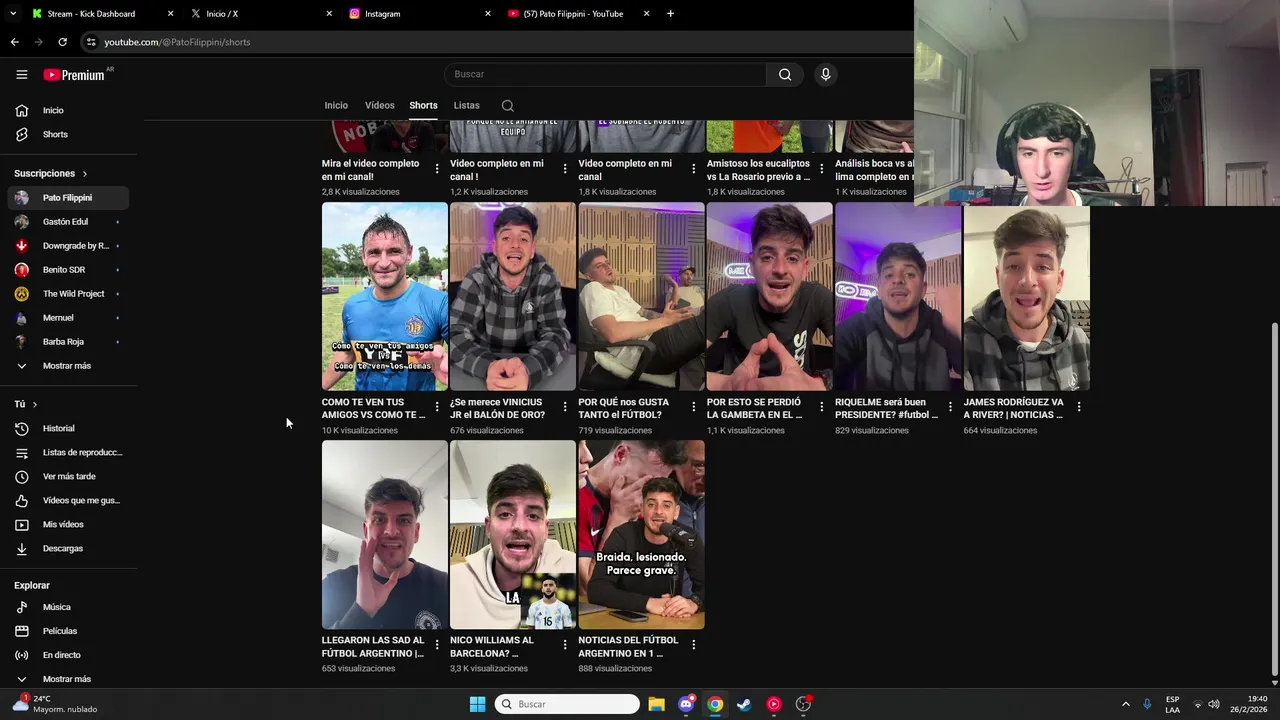This screenshot has height=720, width=1280.
Task: Open the clock showing 19:40
Action: pyautogui.click(x=1248, y=704)
